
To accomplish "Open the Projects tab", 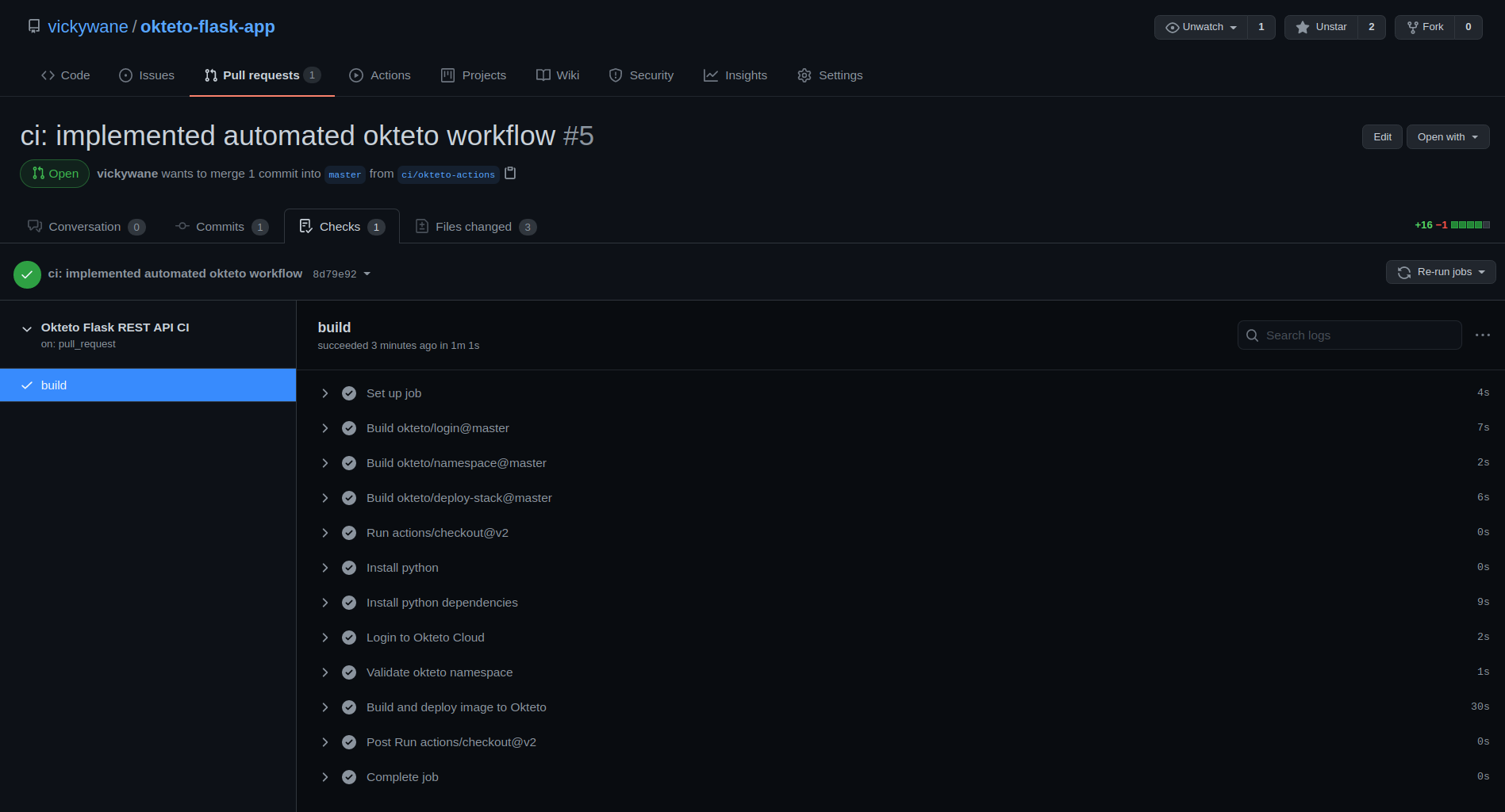I will click(474, 75).
